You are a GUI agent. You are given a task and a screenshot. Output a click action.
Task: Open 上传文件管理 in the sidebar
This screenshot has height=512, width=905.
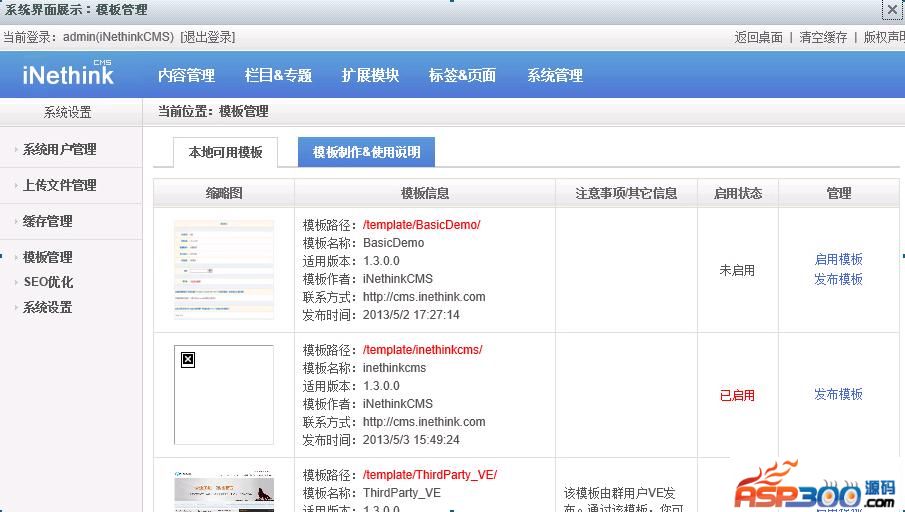pos(59,185)
